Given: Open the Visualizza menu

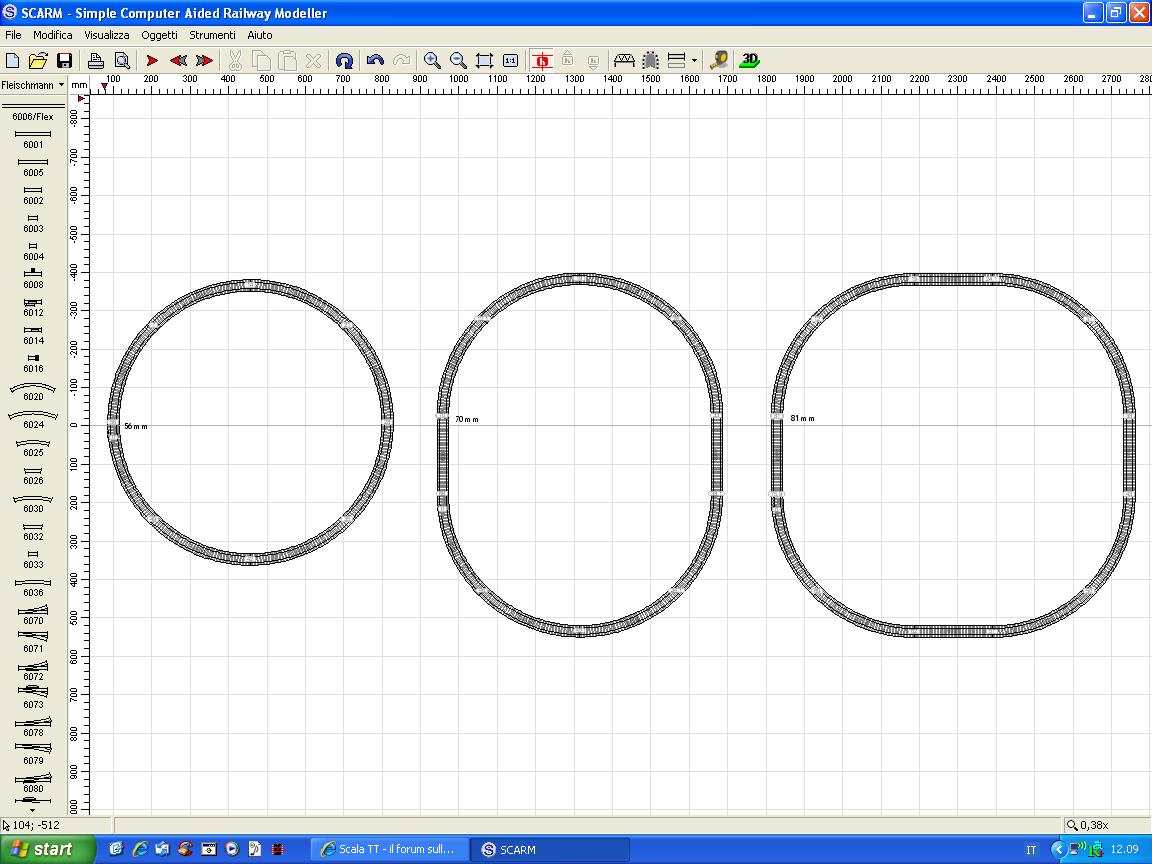Looking at the screenshot, I should tap(107, 35).
